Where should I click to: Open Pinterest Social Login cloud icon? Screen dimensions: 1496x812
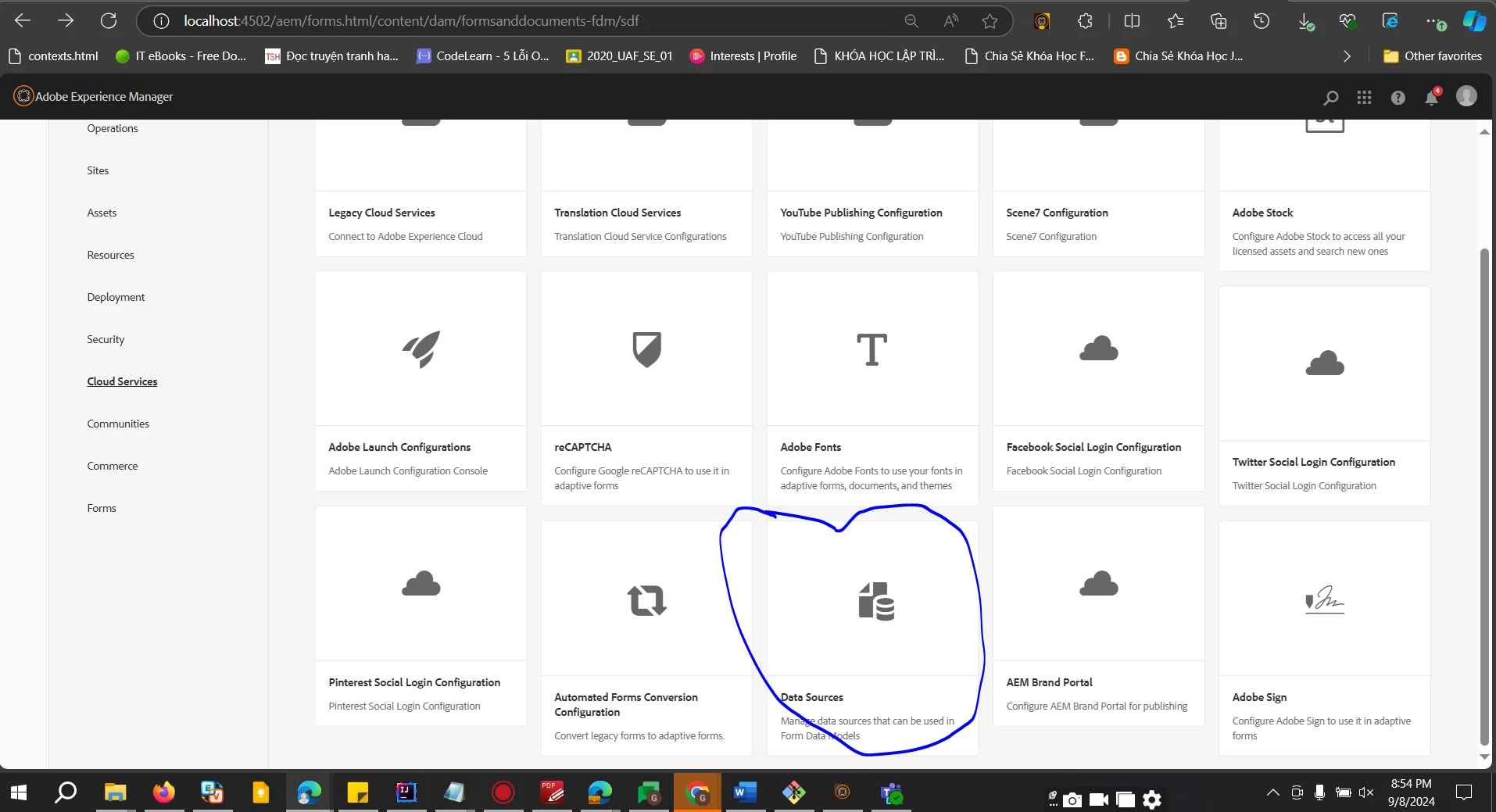pos(421,584)
